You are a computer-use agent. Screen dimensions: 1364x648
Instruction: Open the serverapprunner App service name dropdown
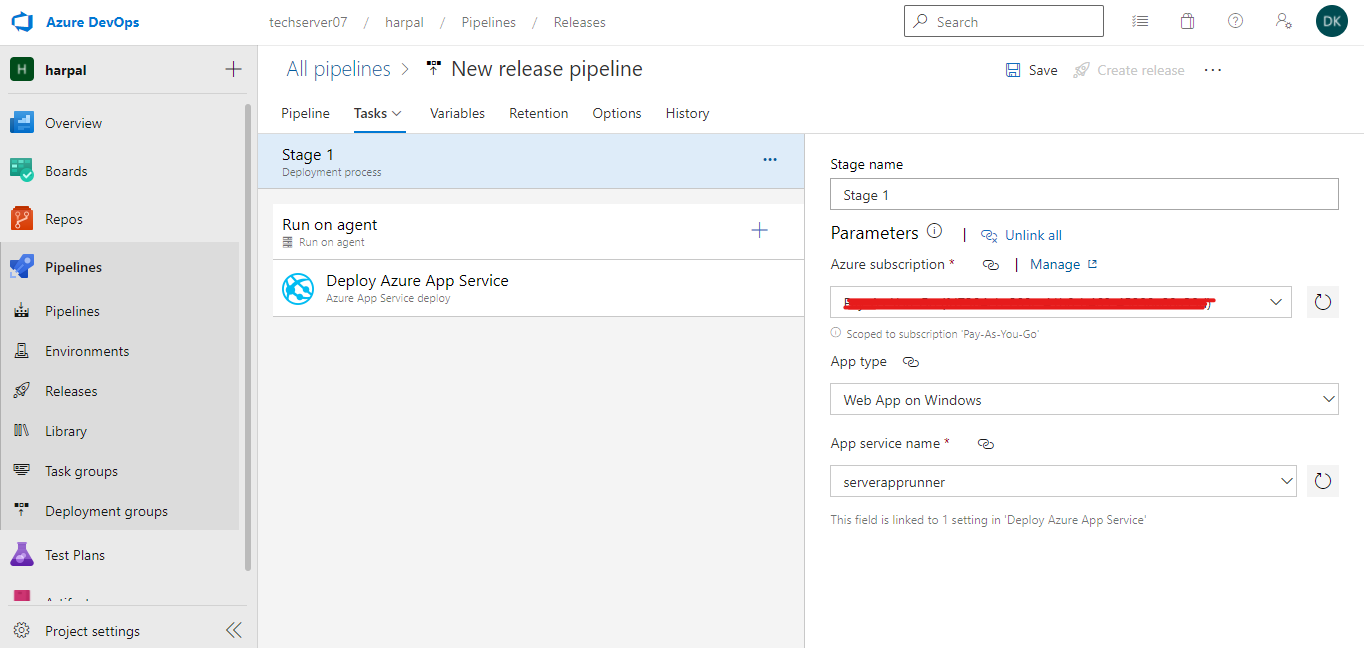click(1064, 481)
